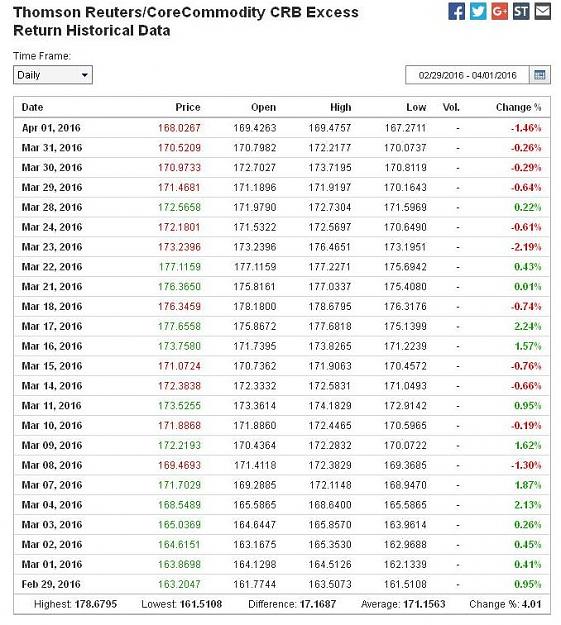Sort by the Open column header
This screenshot has width=561, height=625.
[x=263, y=107]
